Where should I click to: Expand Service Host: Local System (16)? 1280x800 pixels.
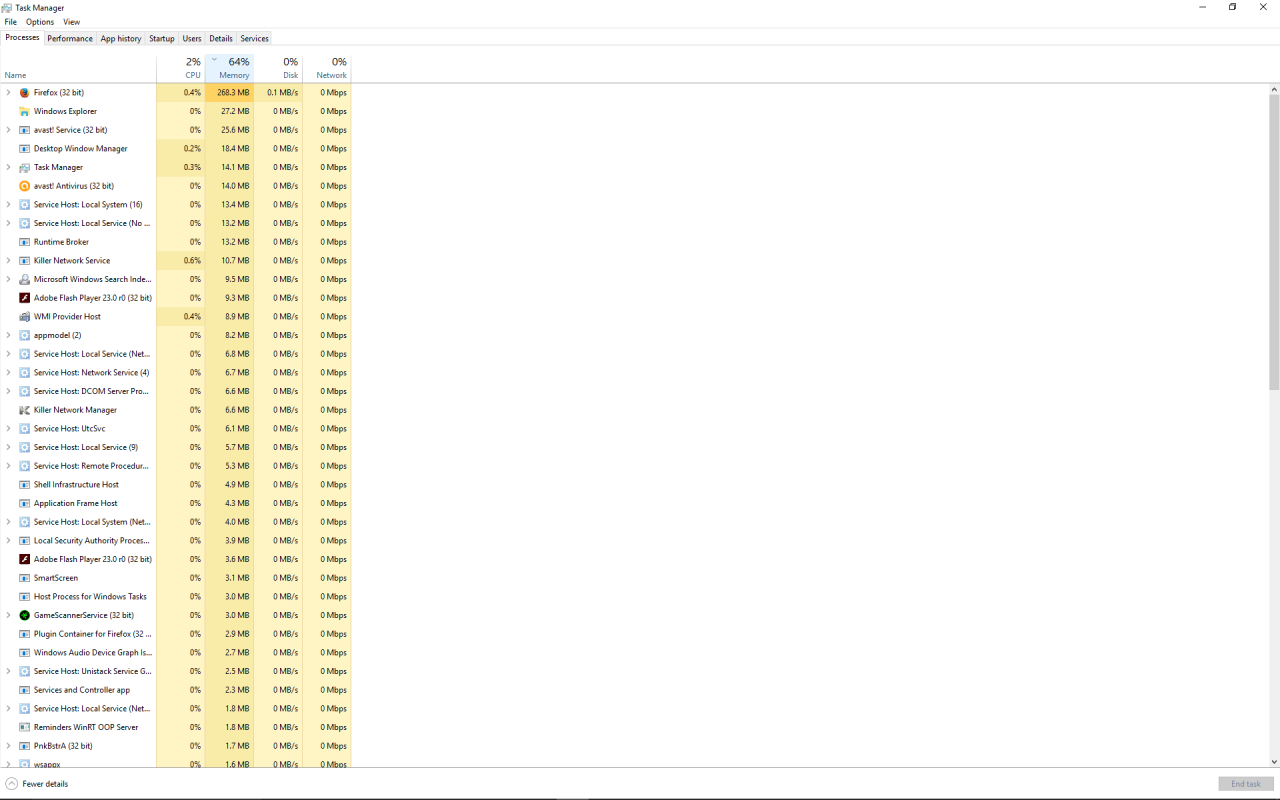pos(9,204)
